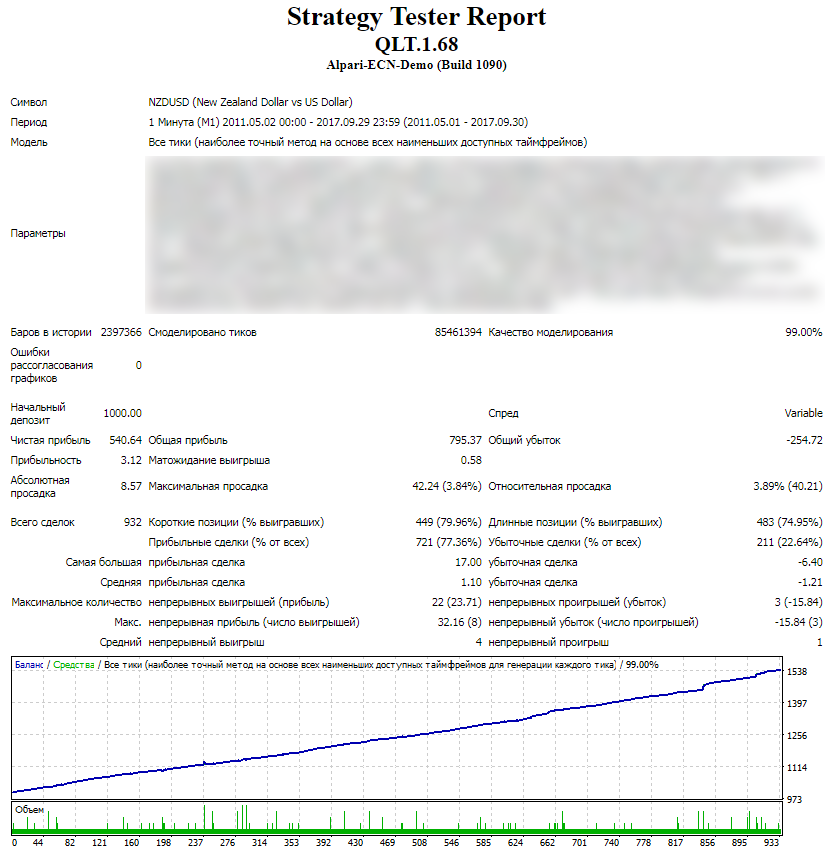Click expected payoff value '0.58'
The height and width of the screenshot is (854, 832).
click(471, 460)
